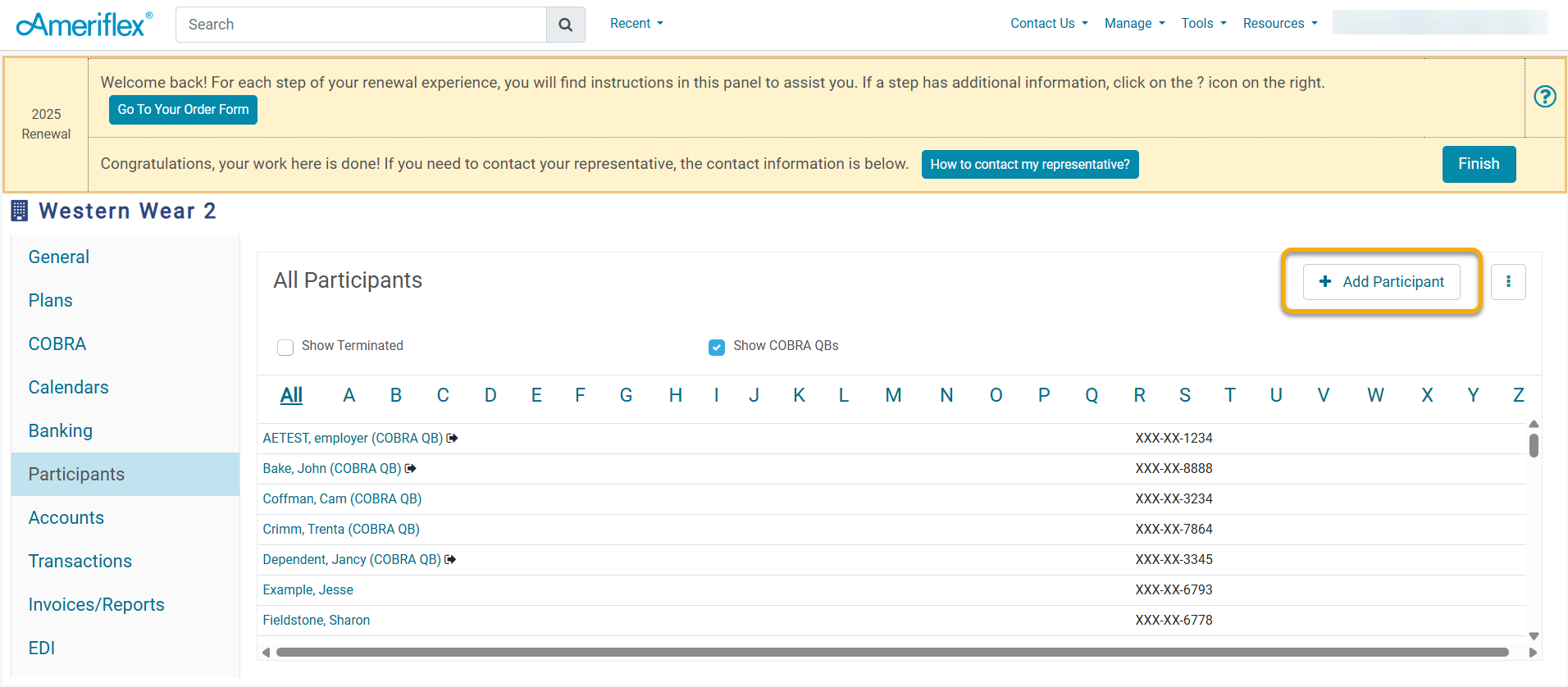
Task: Open the Resources dropdown menu
Action: 1280,24
